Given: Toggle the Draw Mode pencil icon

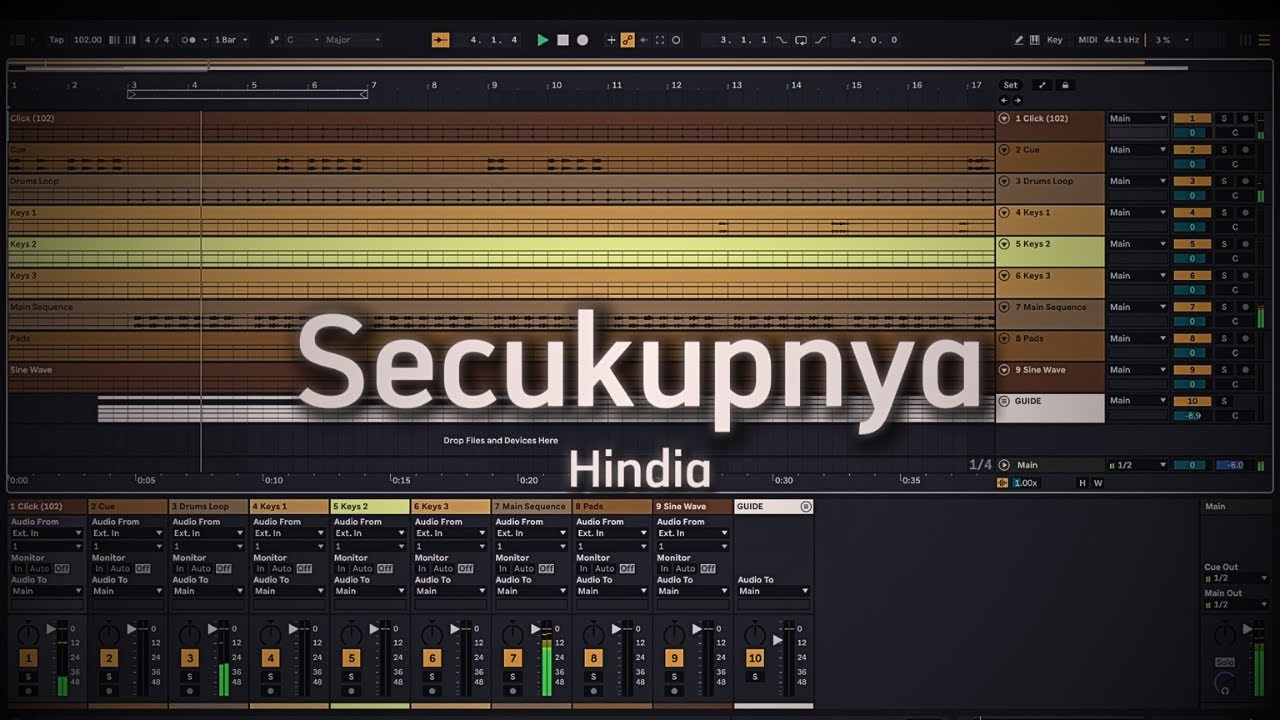Looking at the screenshot, I should click(x=1019, y=40).
